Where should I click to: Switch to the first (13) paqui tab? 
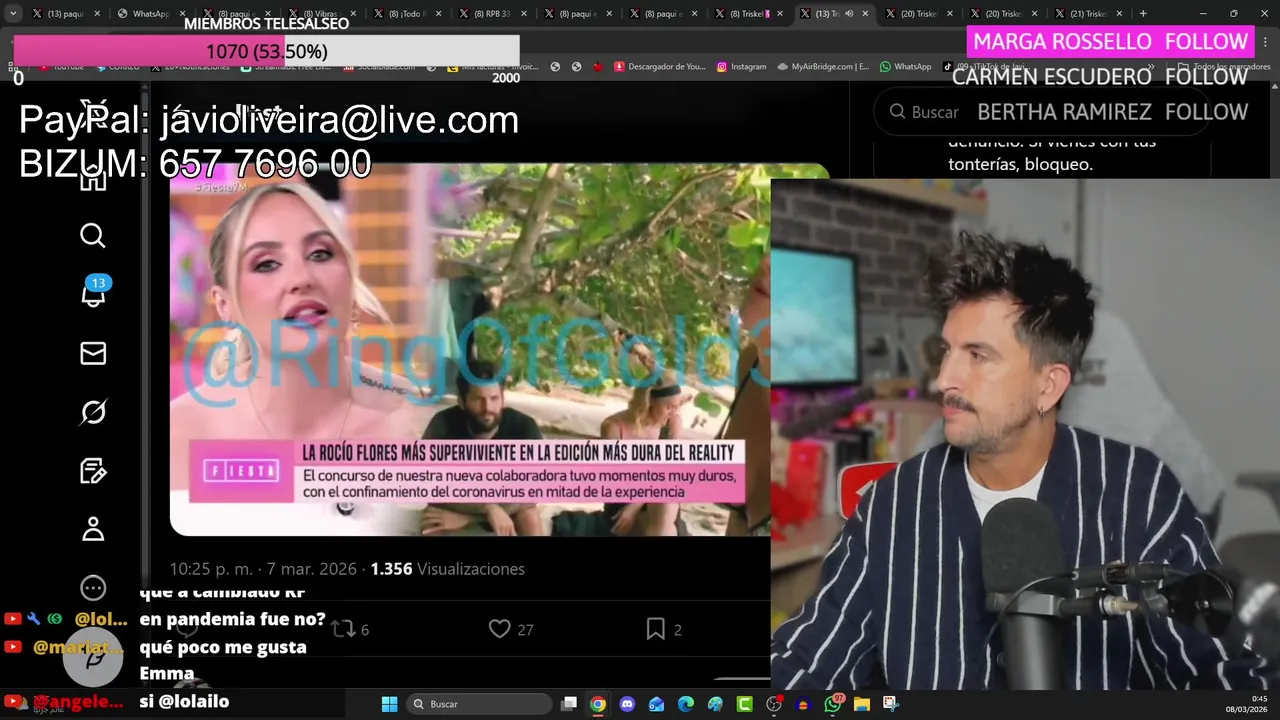[x=65, y=14]
